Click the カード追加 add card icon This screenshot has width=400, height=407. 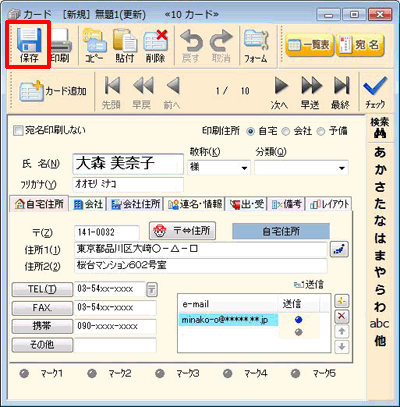(x=32, y=91)
